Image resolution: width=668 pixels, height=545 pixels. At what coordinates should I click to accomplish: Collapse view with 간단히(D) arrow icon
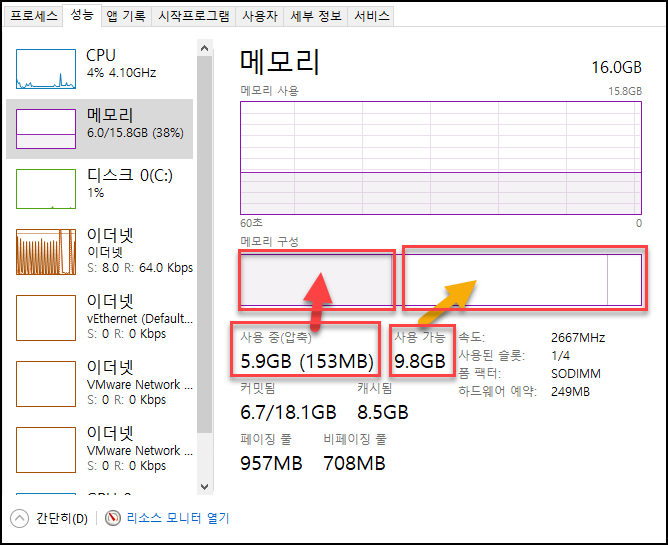[19, 519]
